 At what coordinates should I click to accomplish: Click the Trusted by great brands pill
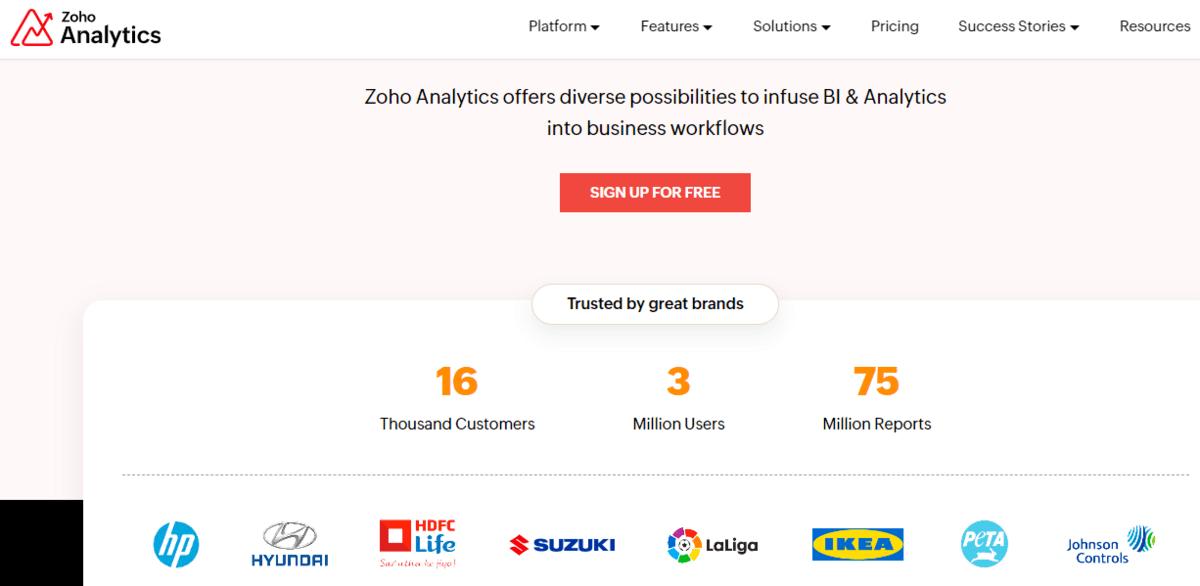tap(655, 304)
